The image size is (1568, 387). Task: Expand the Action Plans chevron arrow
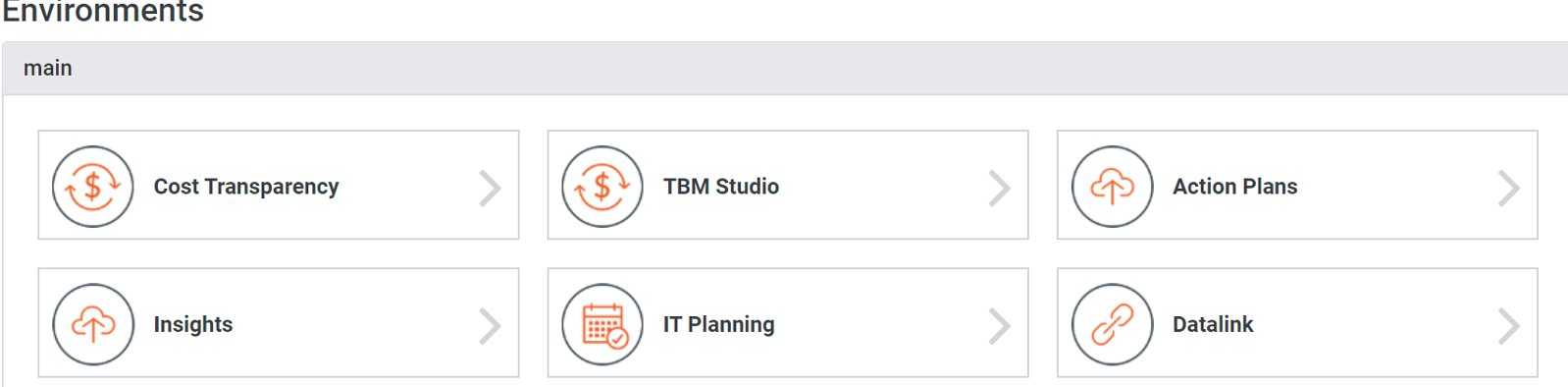[x=1509, y=188]
